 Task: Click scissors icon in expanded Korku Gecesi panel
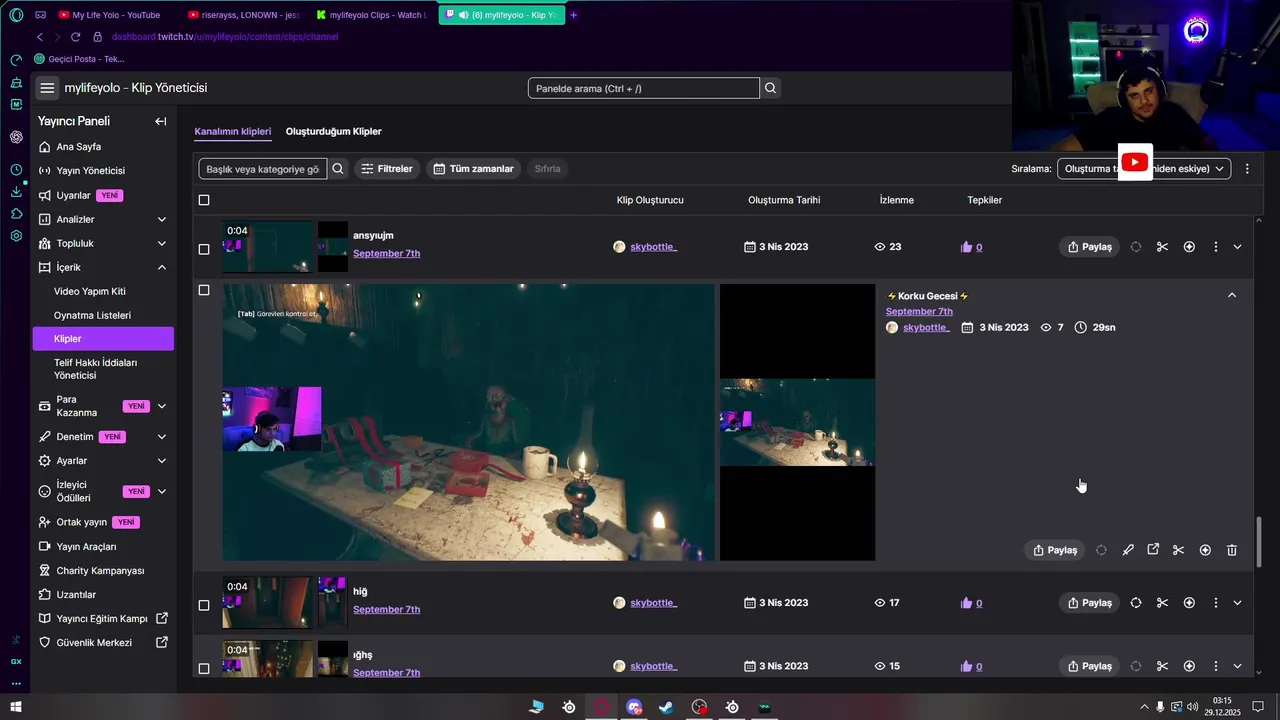point(1178,550)
